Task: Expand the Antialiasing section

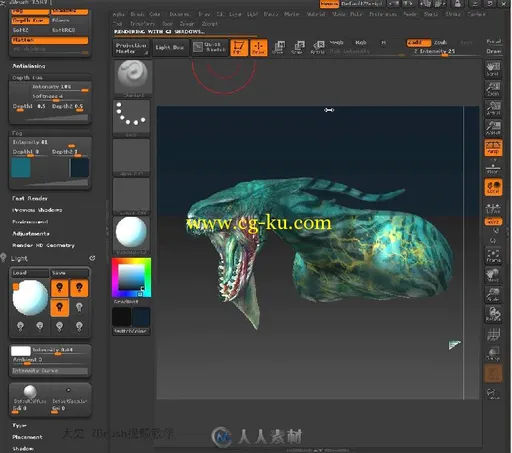Action: point(29,66)
